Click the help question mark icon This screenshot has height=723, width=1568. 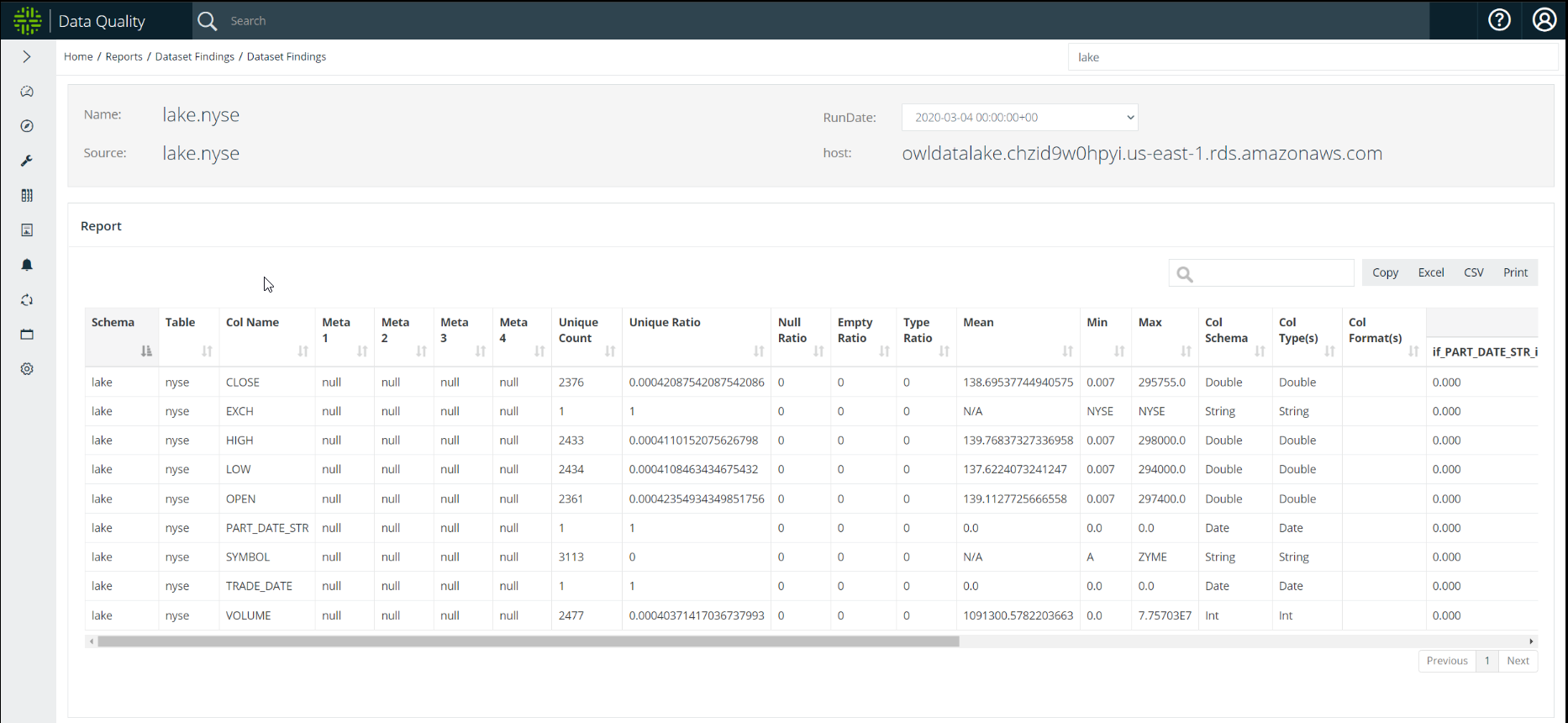click(1499, 20)
